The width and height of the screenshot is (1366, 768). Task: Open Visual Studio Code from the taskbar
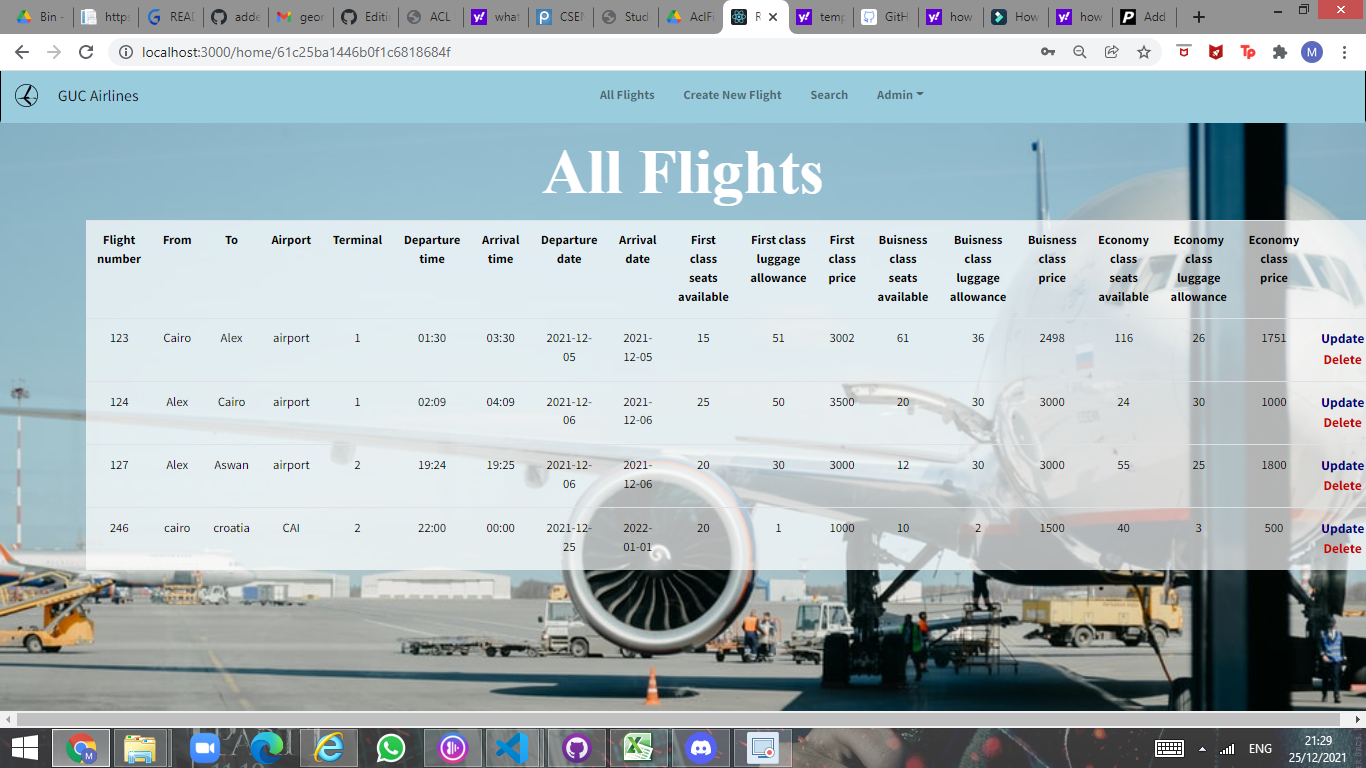pyautogui.click(x=512, y=748)
